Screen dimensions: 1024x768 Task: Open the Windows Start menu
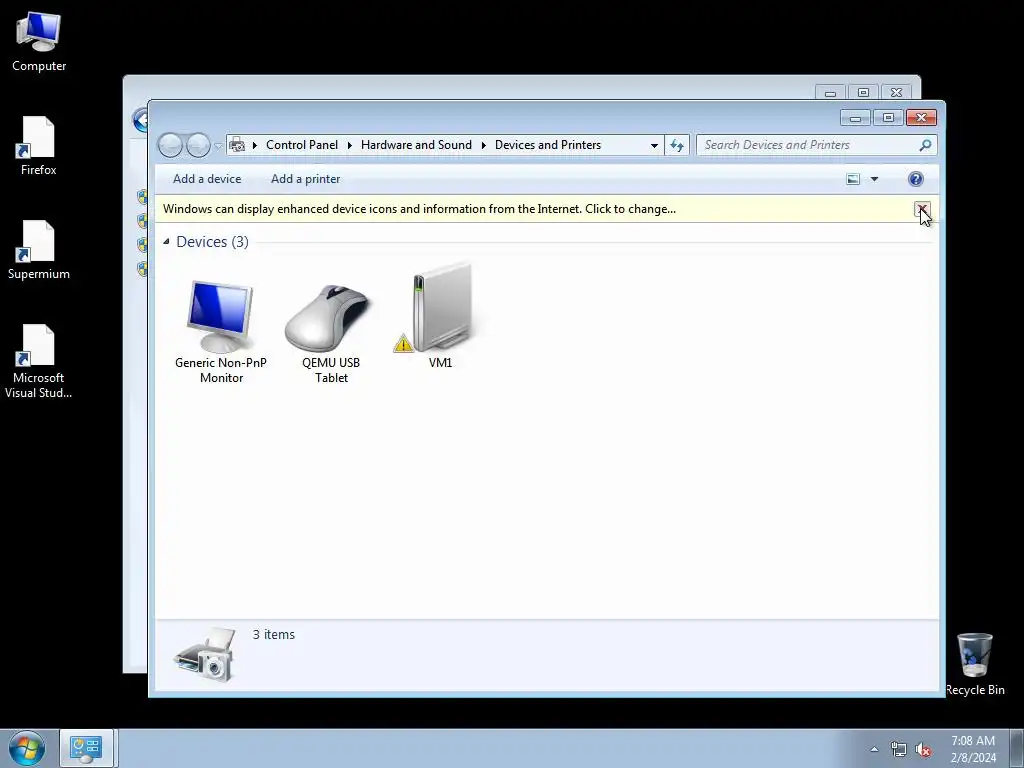click(x=27, y=748)
